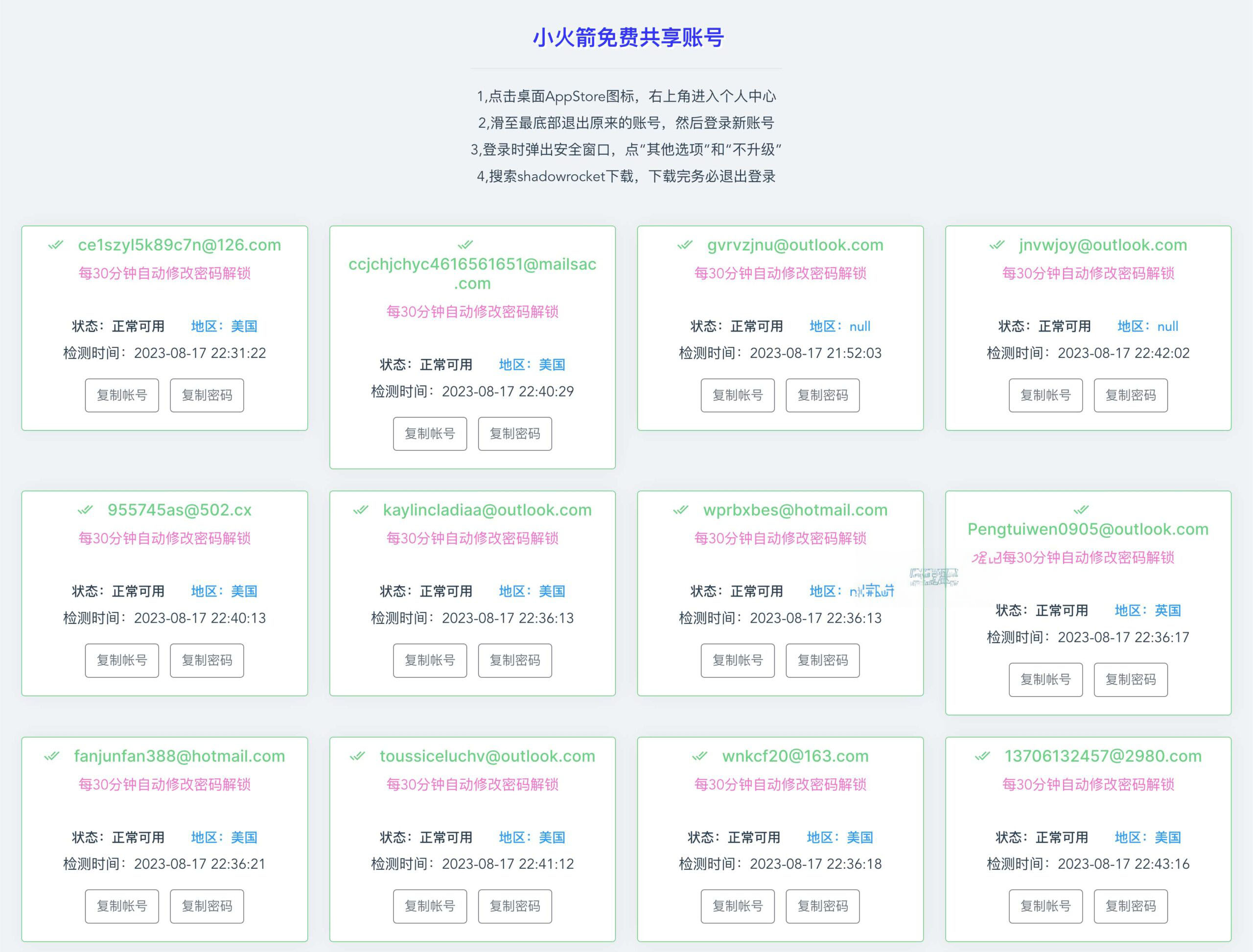Click check icon beside toussiceluchv@outlook.com
The width and height of the screenshot is (1253, 952).
pos(357,756)
